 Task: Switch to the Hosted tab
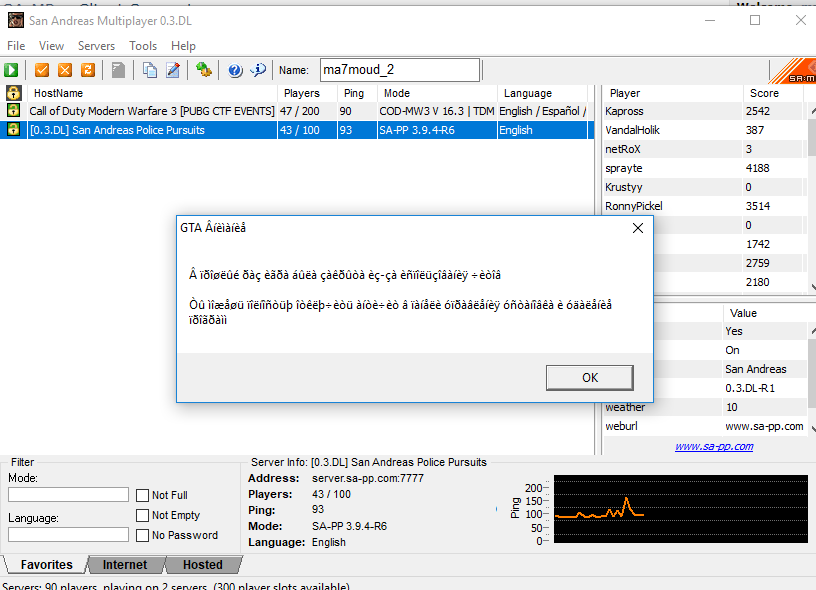203,565
